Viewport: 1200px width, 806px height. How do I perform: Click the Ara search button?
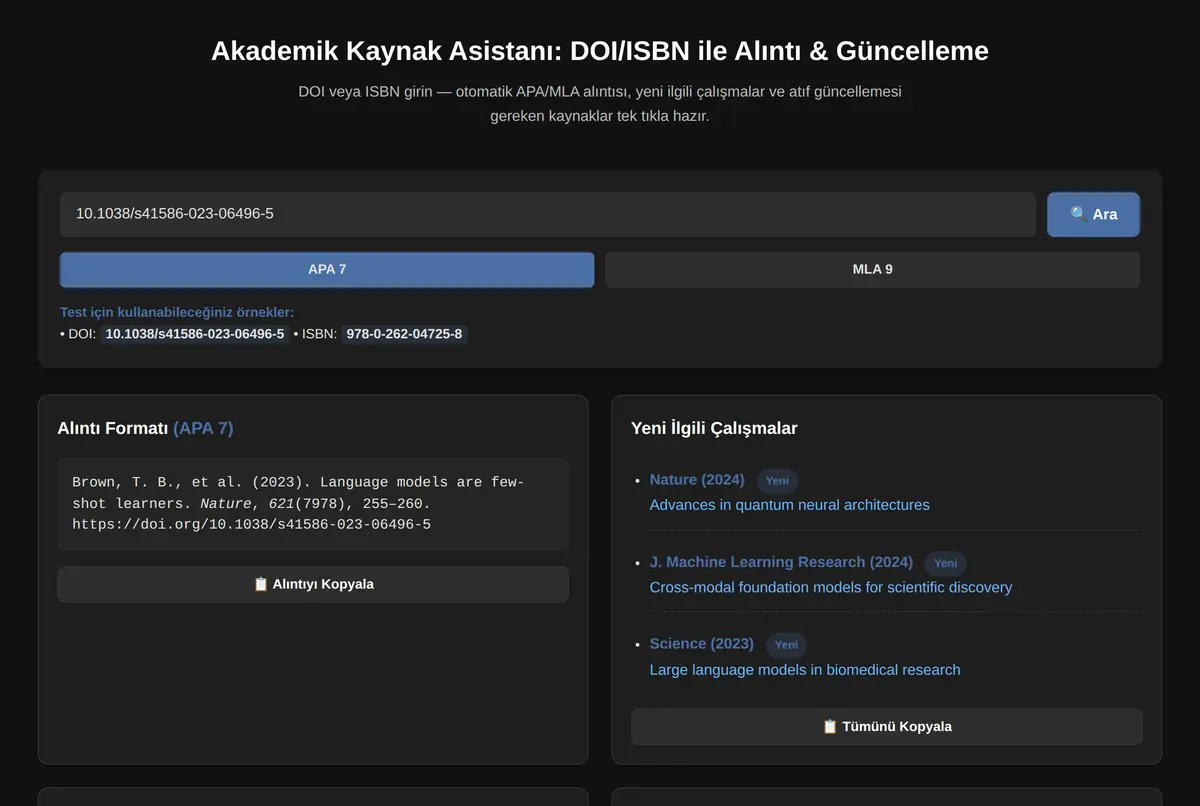coord(1093,214)
